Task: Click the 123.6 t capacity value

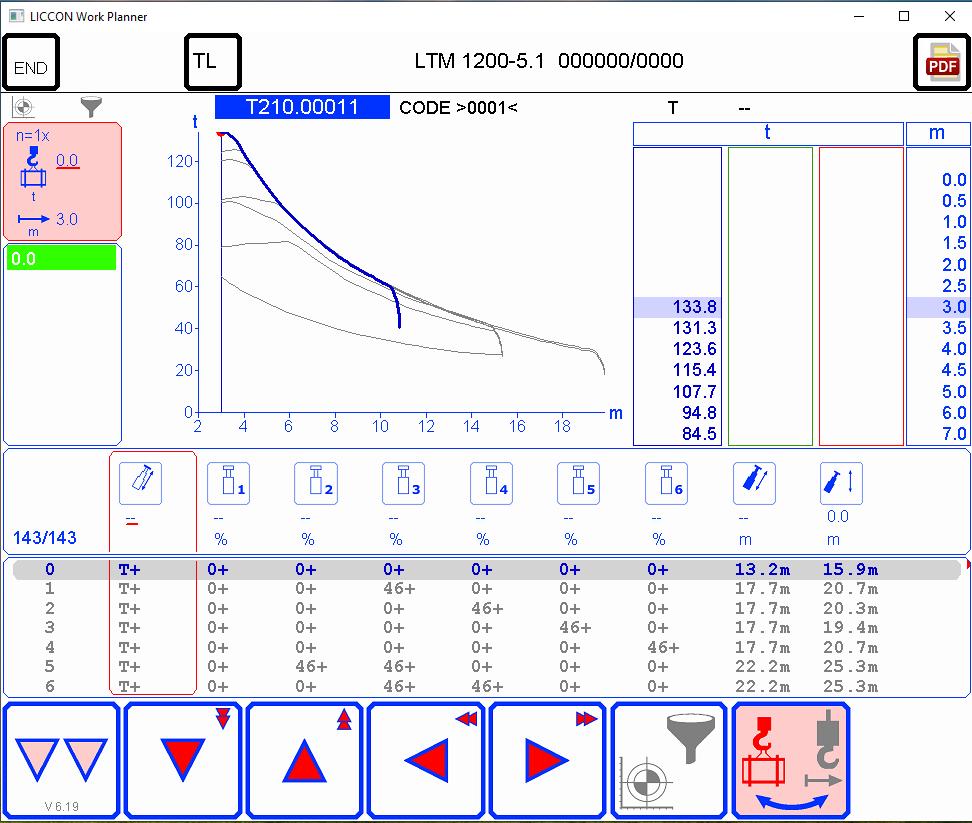Action: 694,349
